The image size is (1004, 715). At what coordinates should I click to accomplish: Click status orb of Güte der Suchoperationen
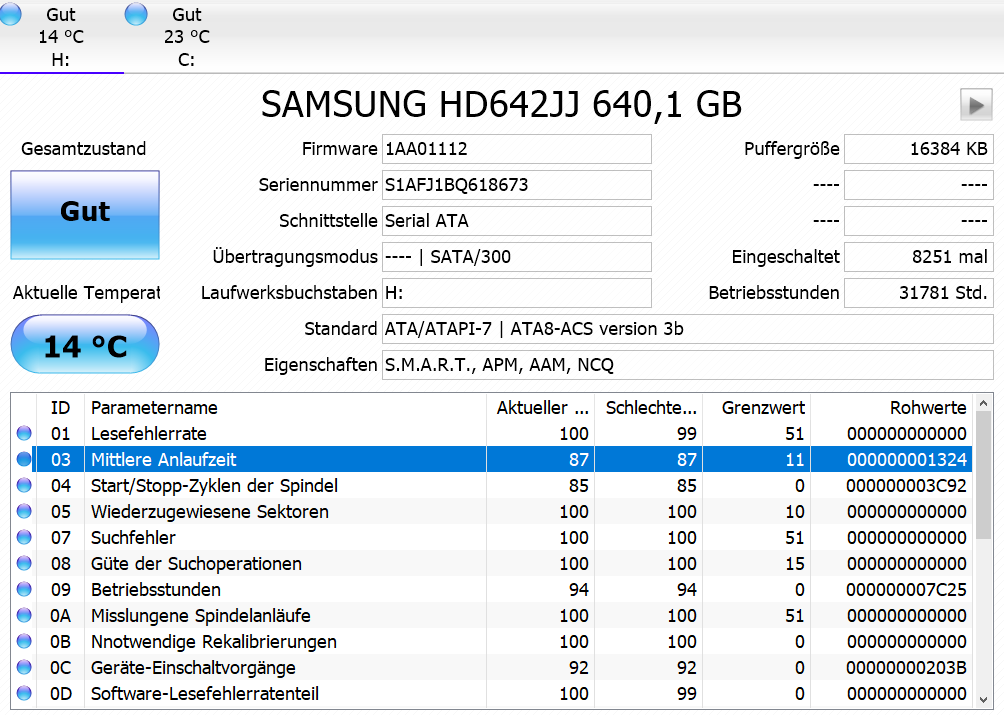[24, 563]
